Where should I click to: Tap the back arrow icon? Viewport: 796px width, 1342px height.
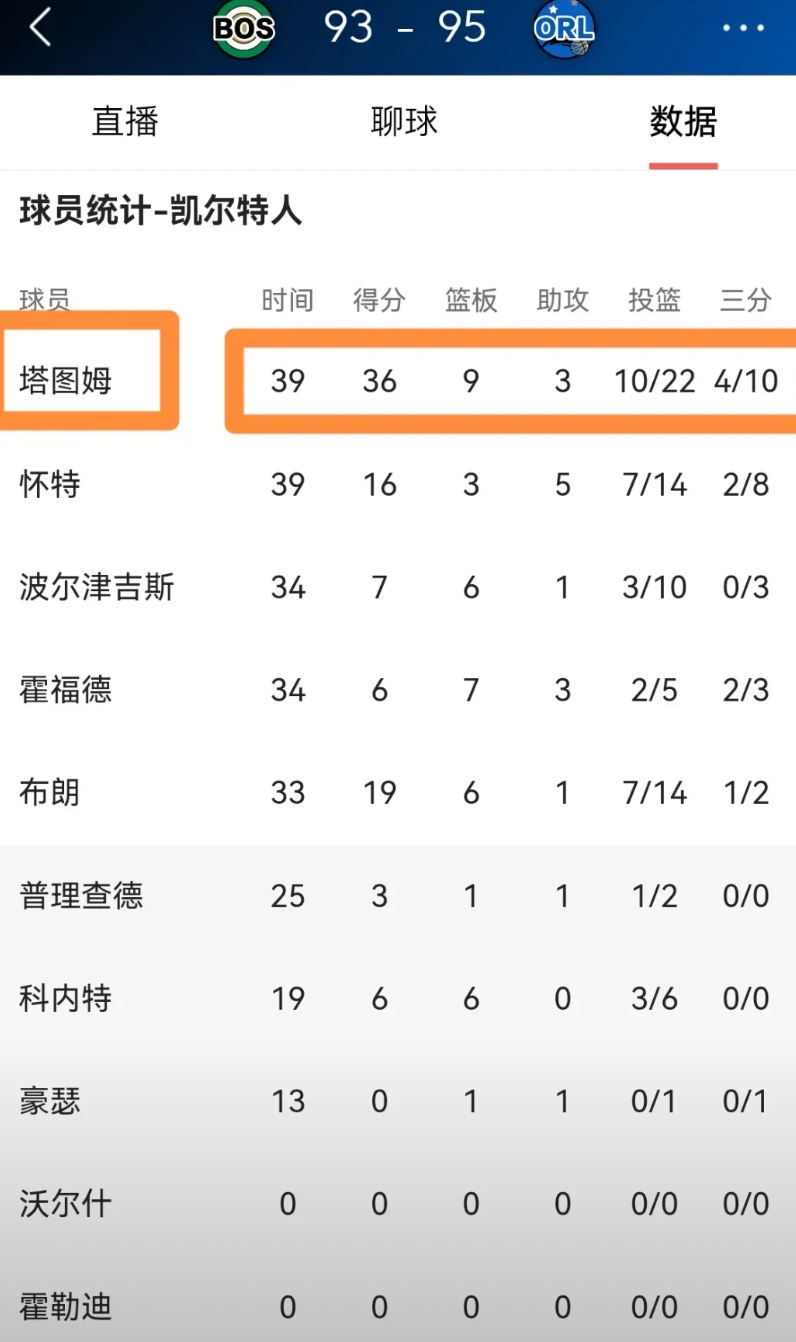[x=40, y=28]
